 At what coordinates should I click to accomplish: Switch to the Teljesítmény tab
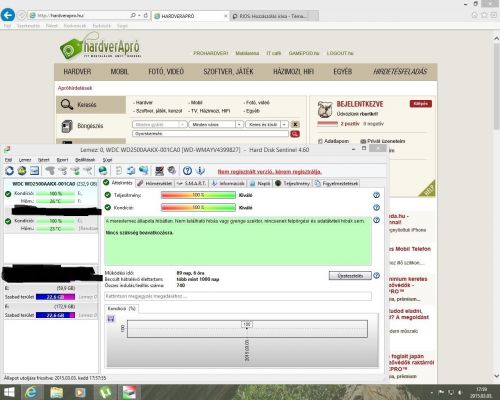292,183
